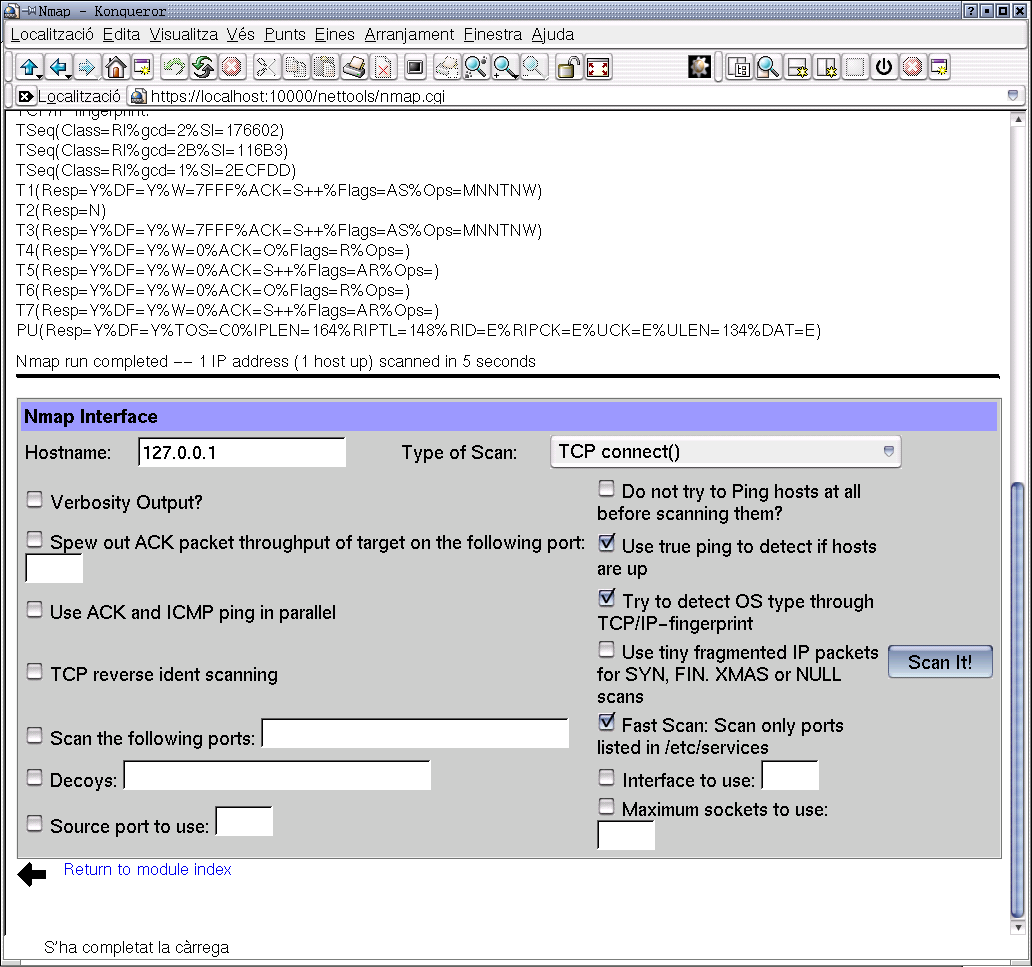This screenshot has width=1032, height=967.
Task: Click the security padlock icon
Action: tap(568, 67)
